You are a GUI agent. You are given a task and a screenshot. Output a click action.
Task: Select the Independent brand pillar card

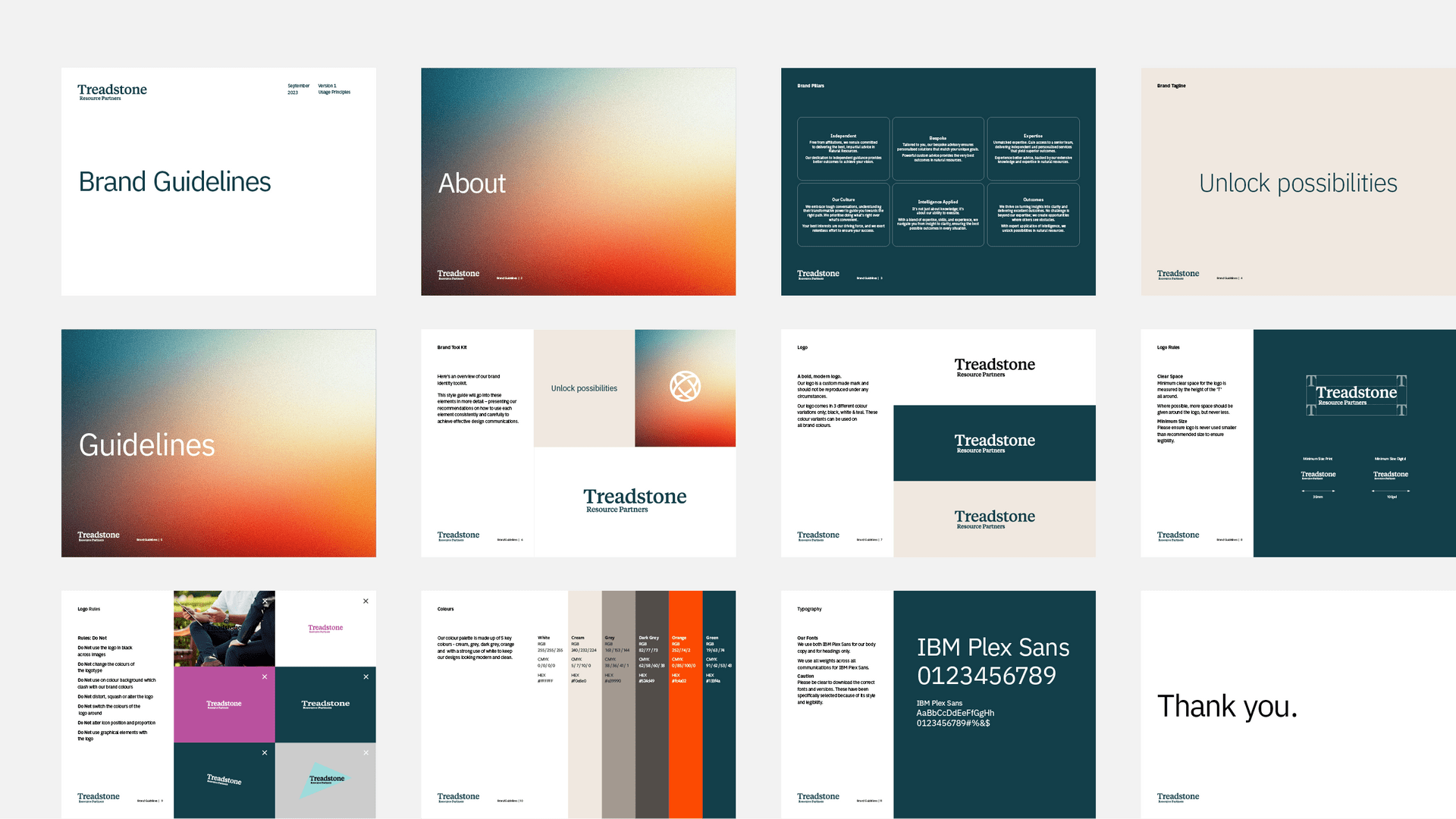pos(843,149)
